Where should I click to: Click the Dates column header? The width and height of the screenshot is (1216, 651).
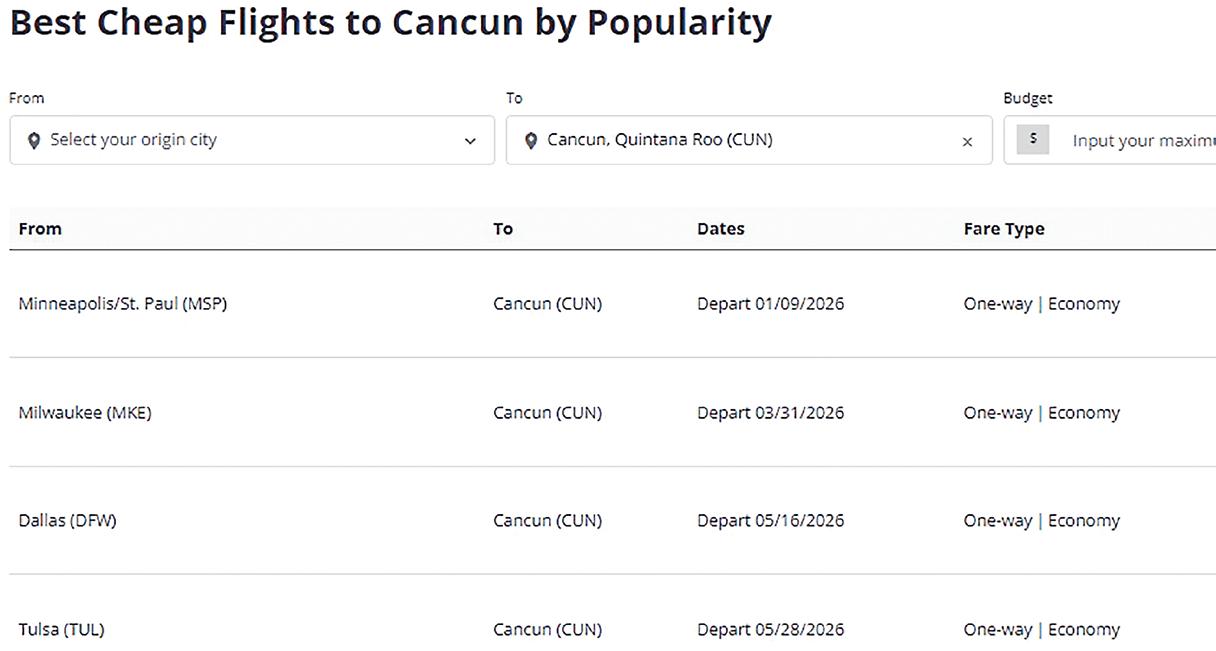coord(720,229)
